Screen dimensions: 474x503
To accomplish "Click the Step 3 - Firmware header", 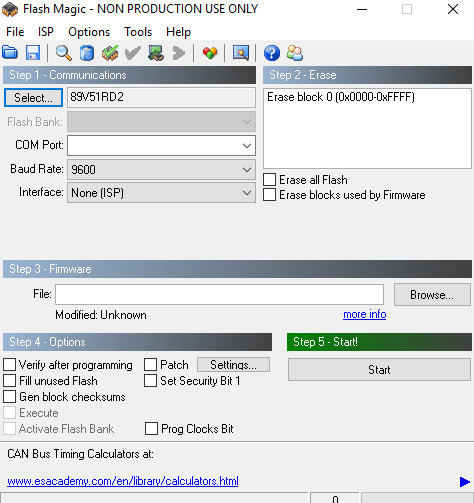I will point(237,269).
